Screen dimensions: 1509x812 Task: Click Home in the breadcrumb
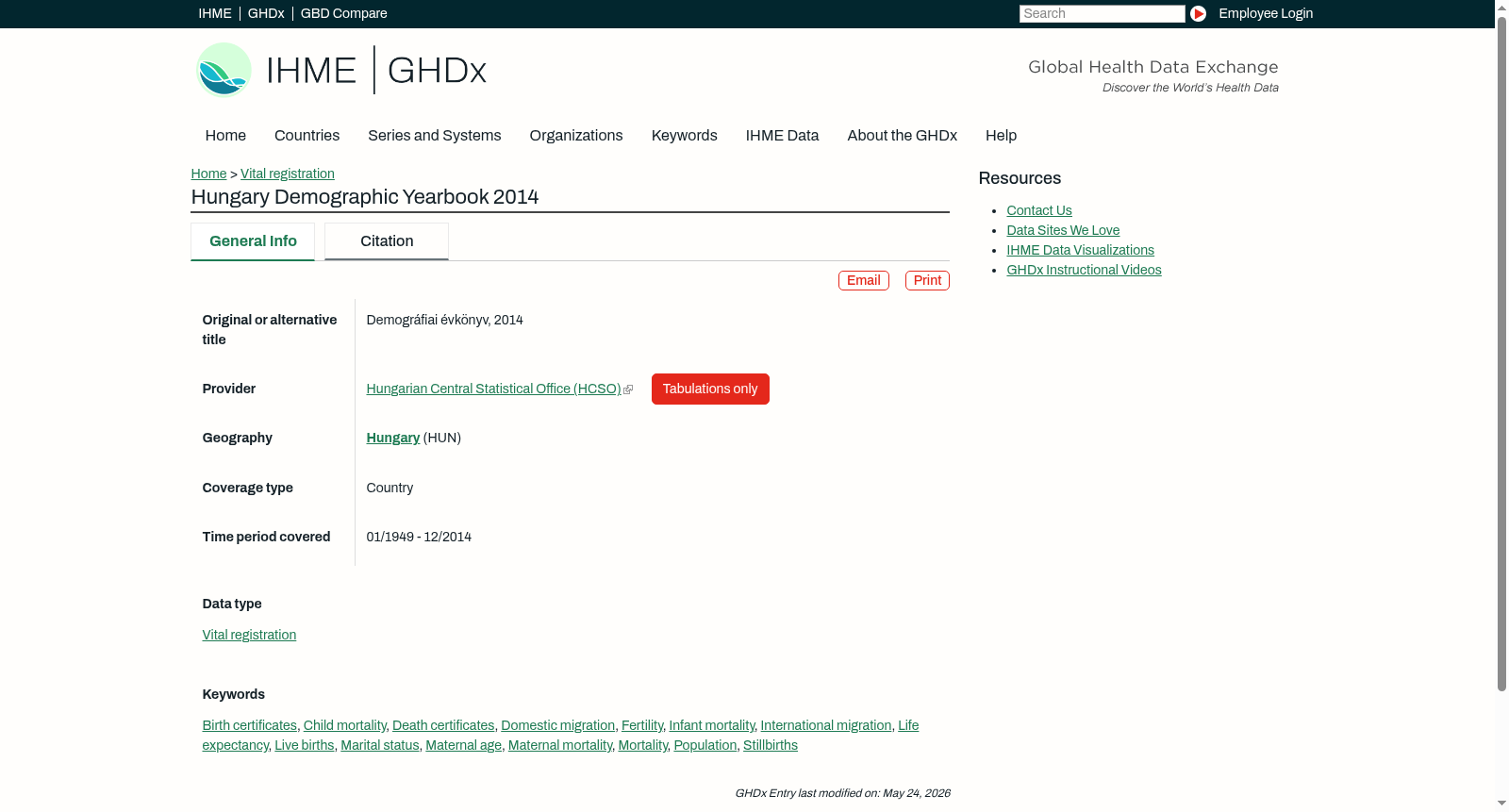(x=208, y=174)
